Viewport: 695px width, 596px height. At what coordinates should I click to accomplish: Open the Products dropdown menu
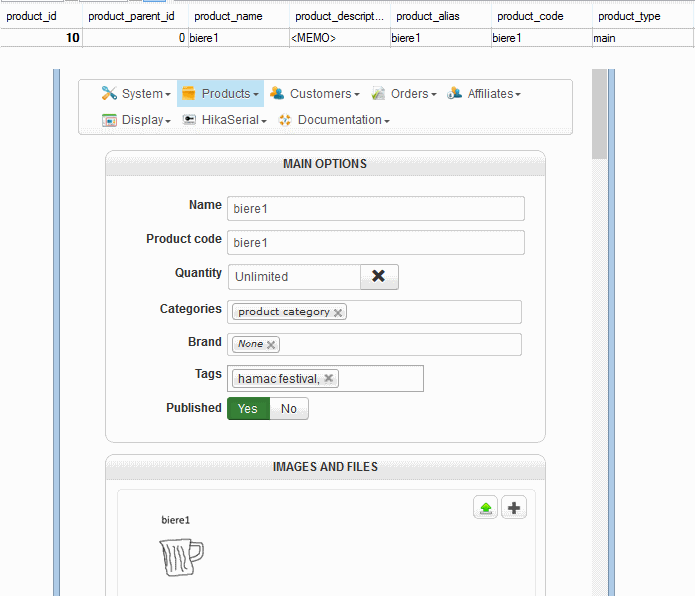pos(220,93)
